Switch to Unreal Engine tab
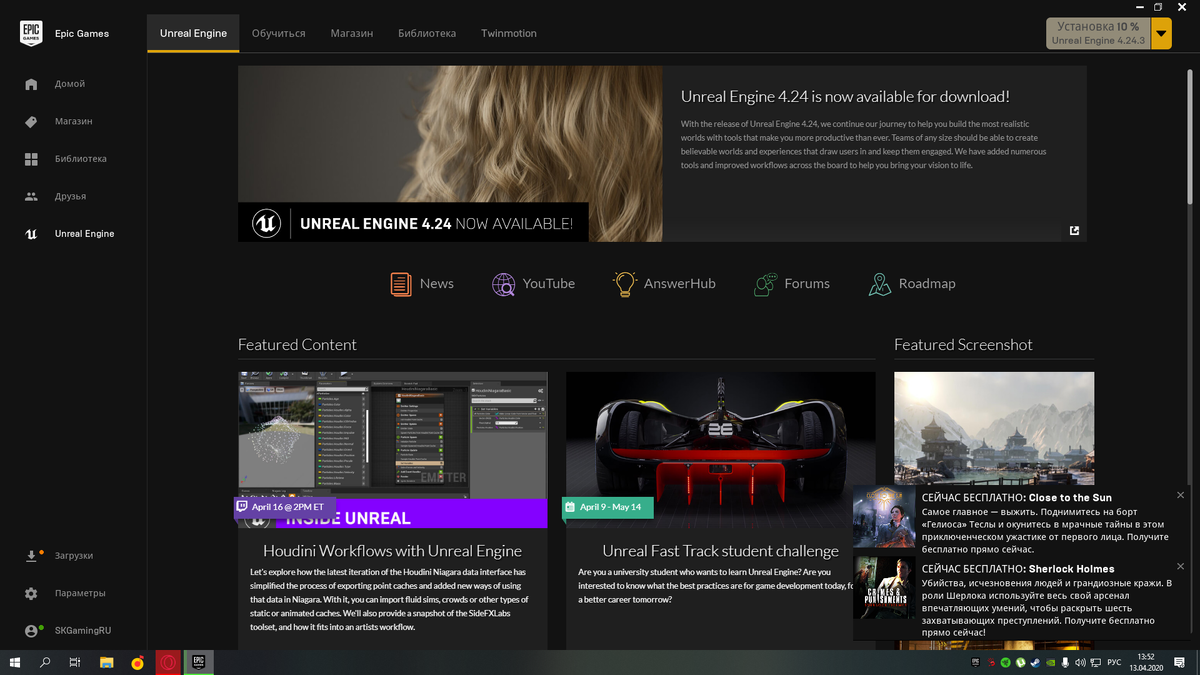 tap(193, 33)
